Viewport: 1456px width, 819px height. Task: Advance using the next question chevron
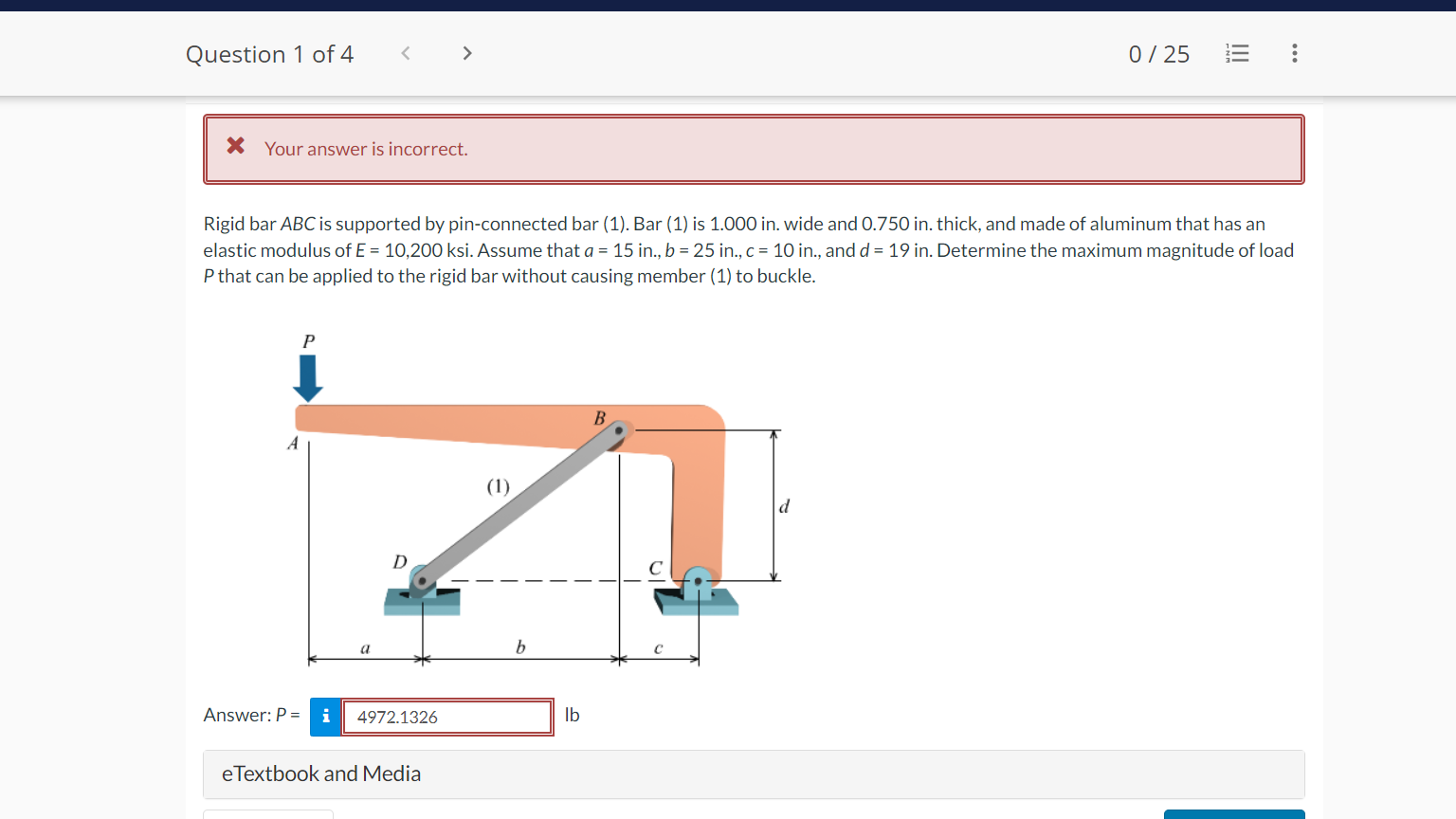(467, 53)
